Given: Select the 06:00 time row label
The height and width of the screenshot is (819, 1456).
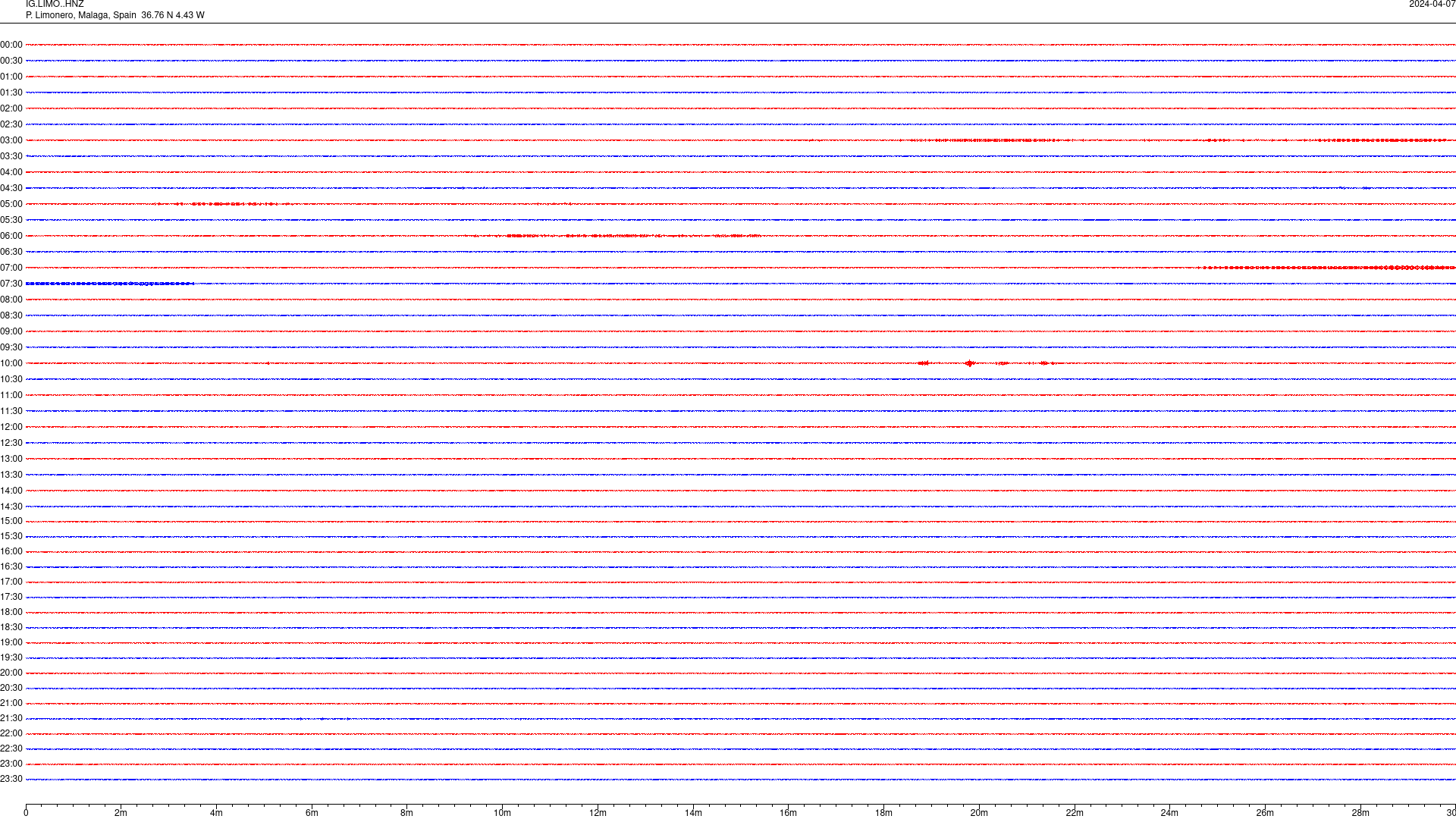Looking at the screenshot, I should 11,236.
